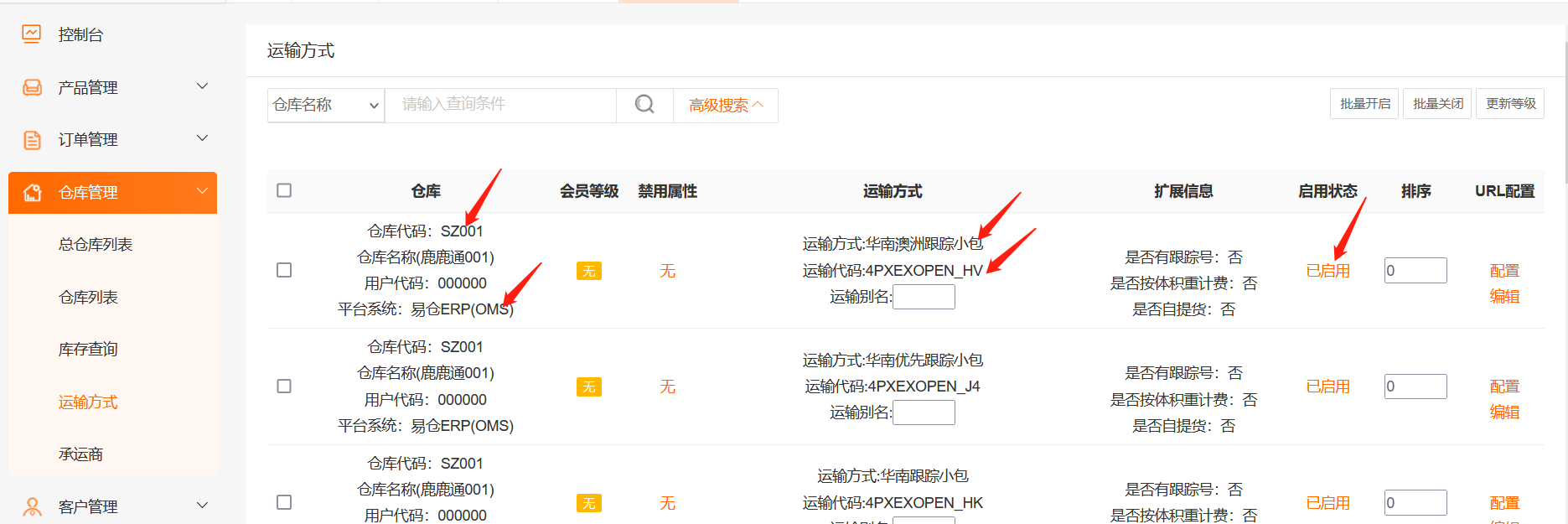Screen dimensions: 1568x524
Task: Click 配置 link for 4PXEXOPEN_HK row
Action: coord(1504,503)
